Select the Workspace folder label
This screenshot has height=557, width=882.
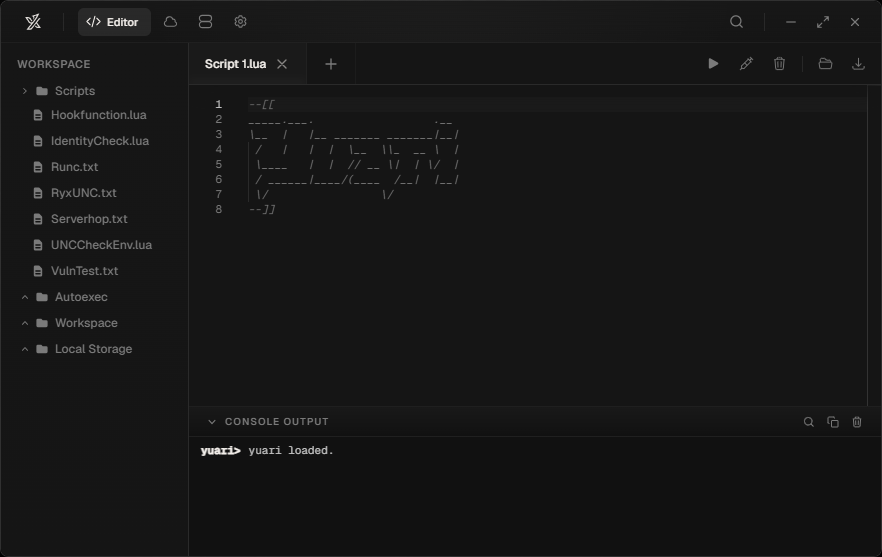pos(86,323)
